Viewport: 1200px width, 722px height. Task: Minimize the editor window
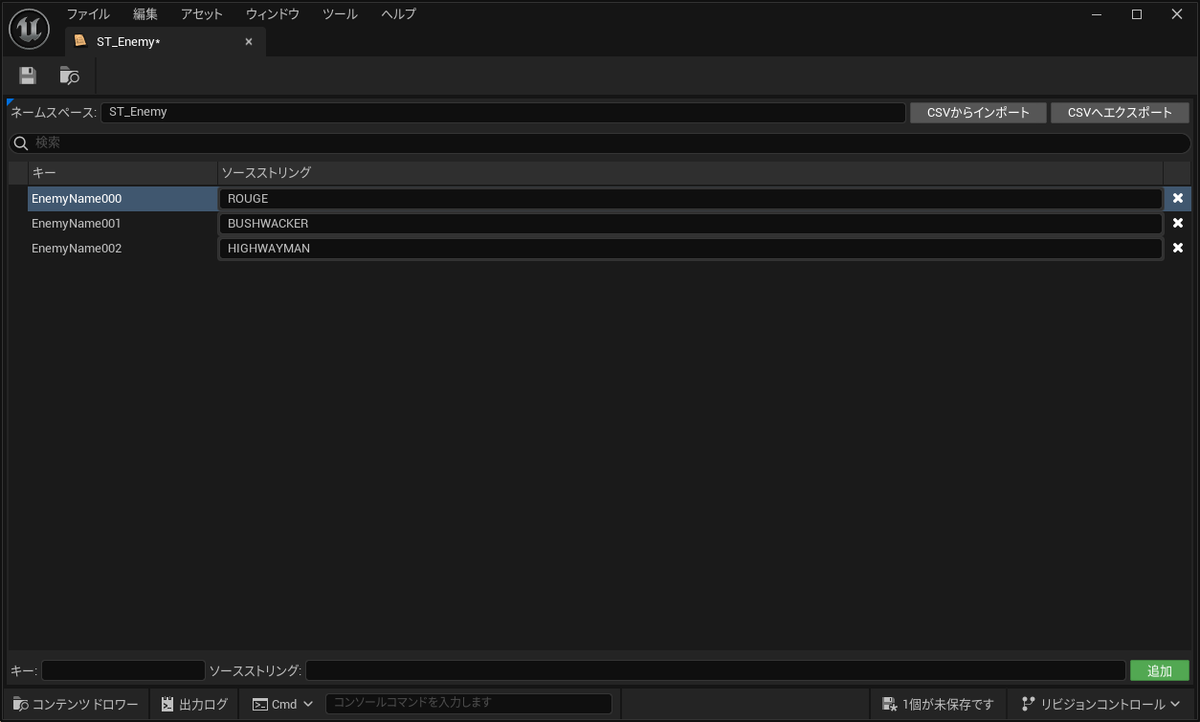(x=1097, y=14)
